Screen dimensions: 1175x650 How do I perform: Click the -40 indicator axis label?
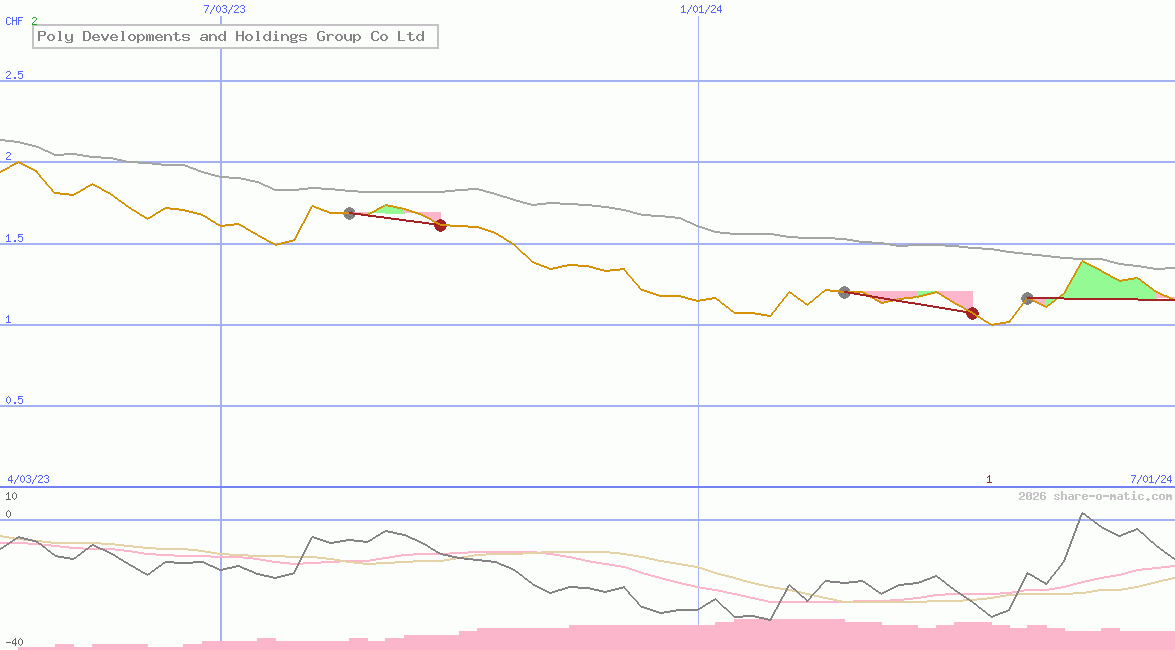[14, 642]
